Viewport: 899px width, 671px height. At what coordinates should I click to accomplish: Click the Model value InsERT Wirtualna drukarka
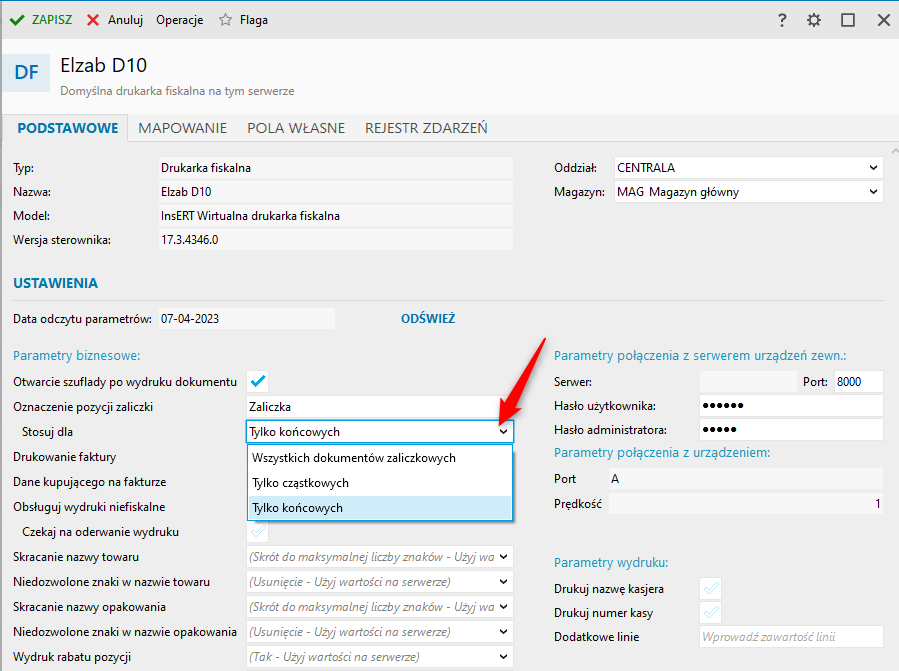[x=335, y=216]
